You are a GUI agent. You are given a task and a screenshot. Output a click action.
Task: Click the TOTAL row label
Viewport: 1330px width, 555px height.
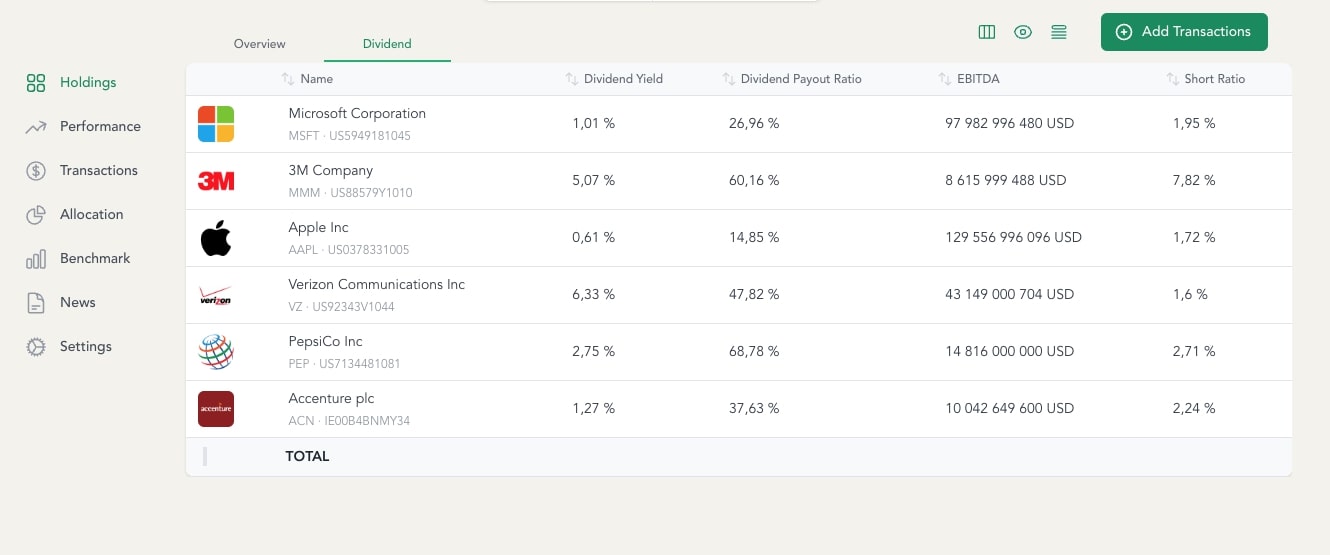(307, 457)
